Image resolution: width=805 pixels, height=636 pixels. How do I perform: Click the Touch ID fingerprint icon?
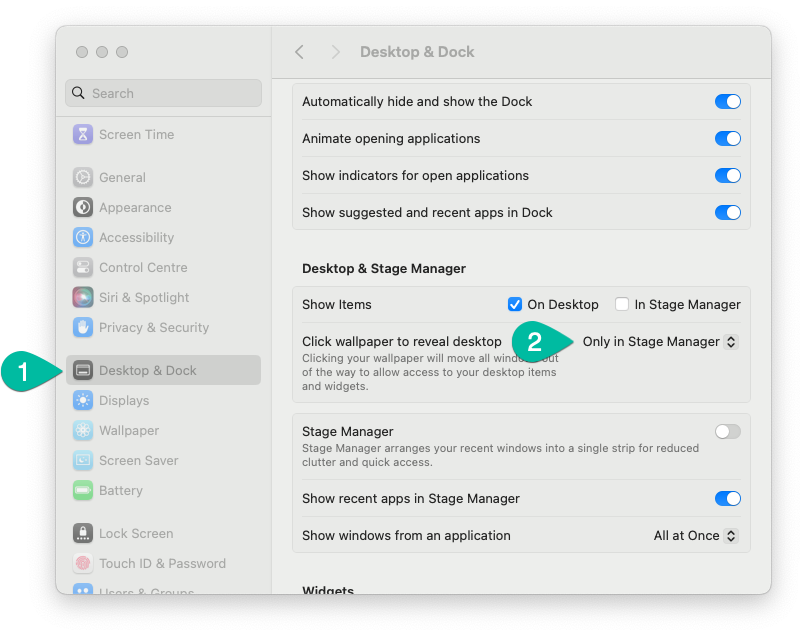(83, 563)
